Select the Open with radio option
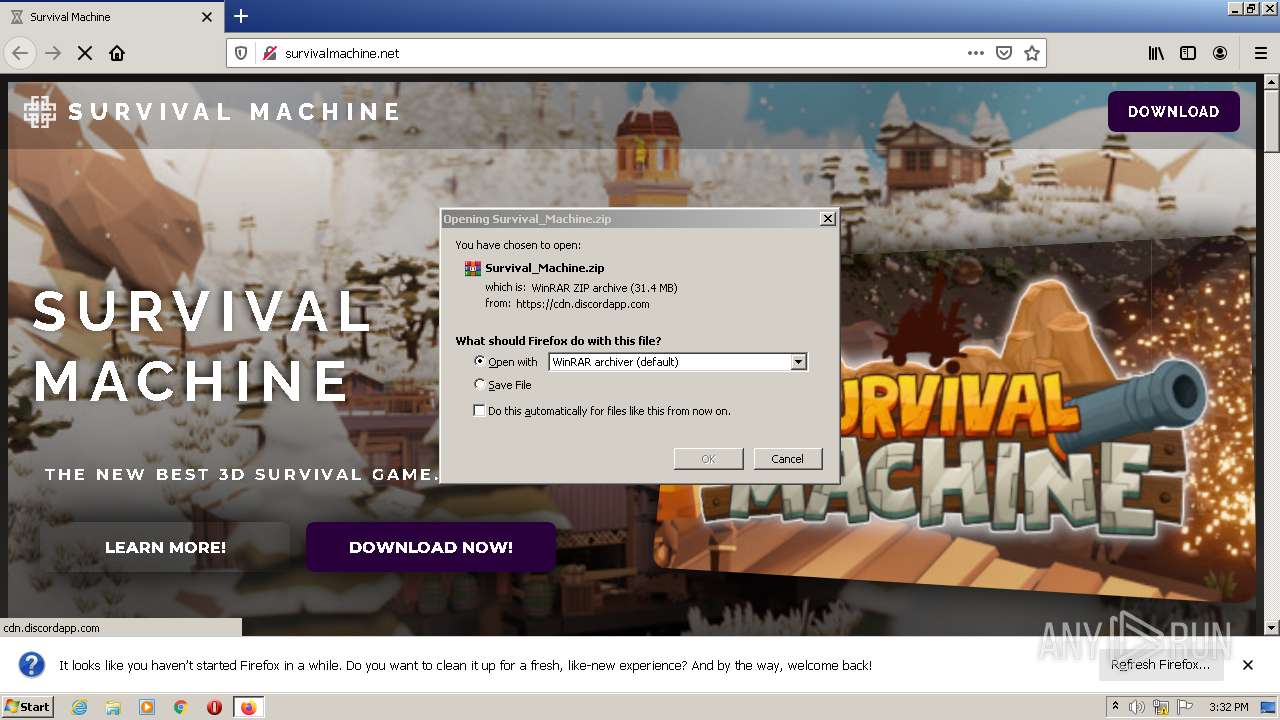The width and height of the screenshot is (1280, 720). 480,362
